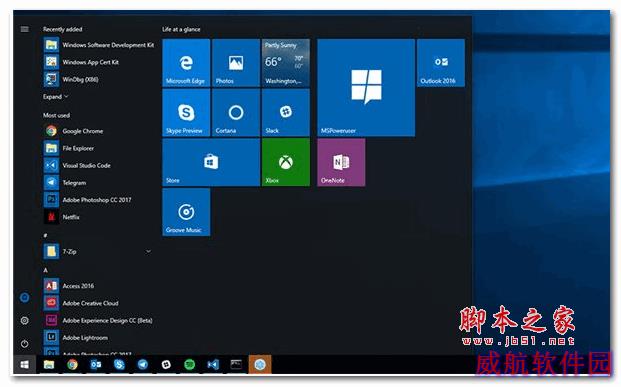Viewport: 621px width, 387px height.
Task: Open the Slack tile
Action: [x=286, y=113]
